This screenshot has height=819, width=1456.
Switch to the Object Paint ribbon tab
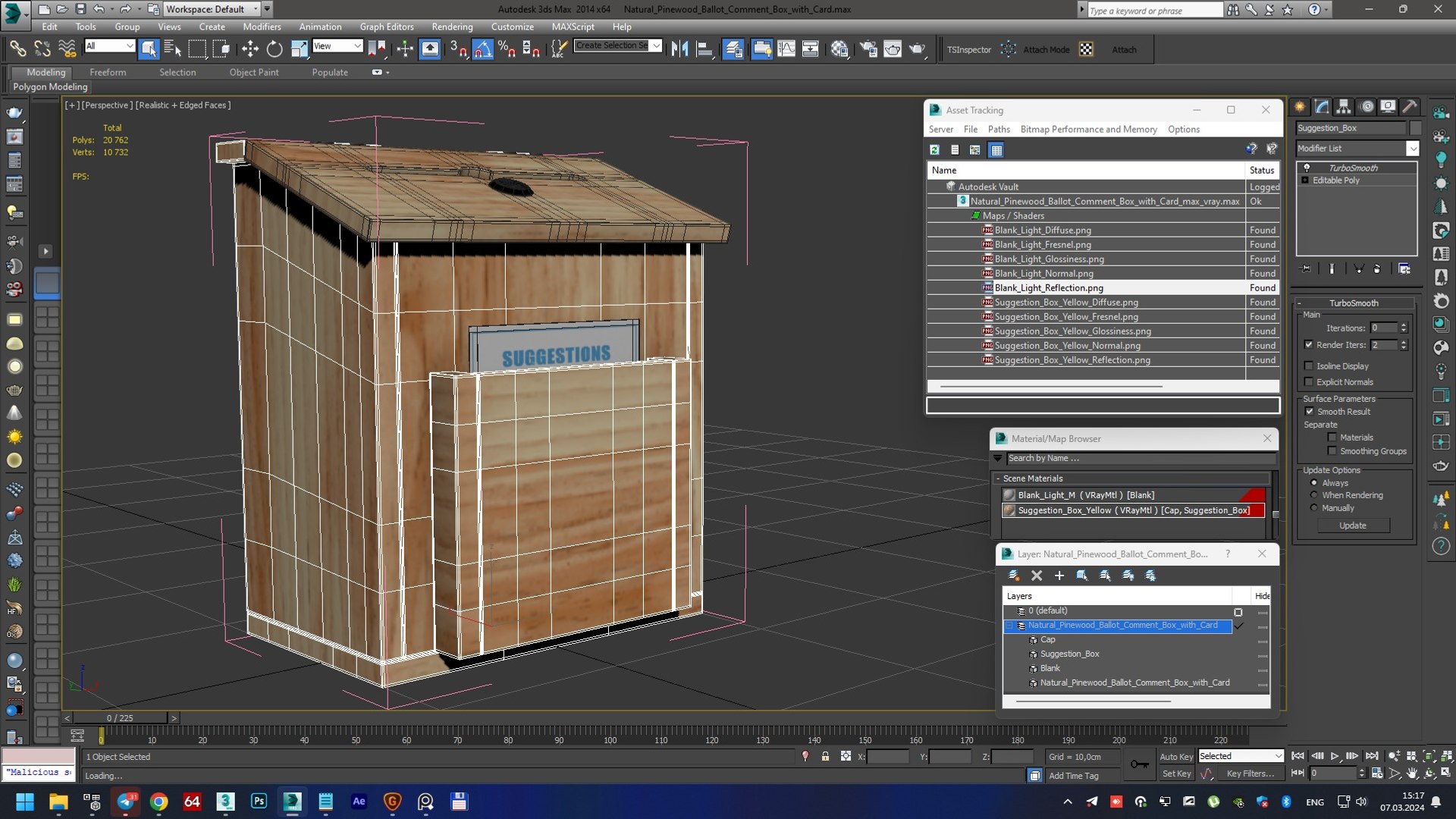pyautogui.click(x=254, y=72)
